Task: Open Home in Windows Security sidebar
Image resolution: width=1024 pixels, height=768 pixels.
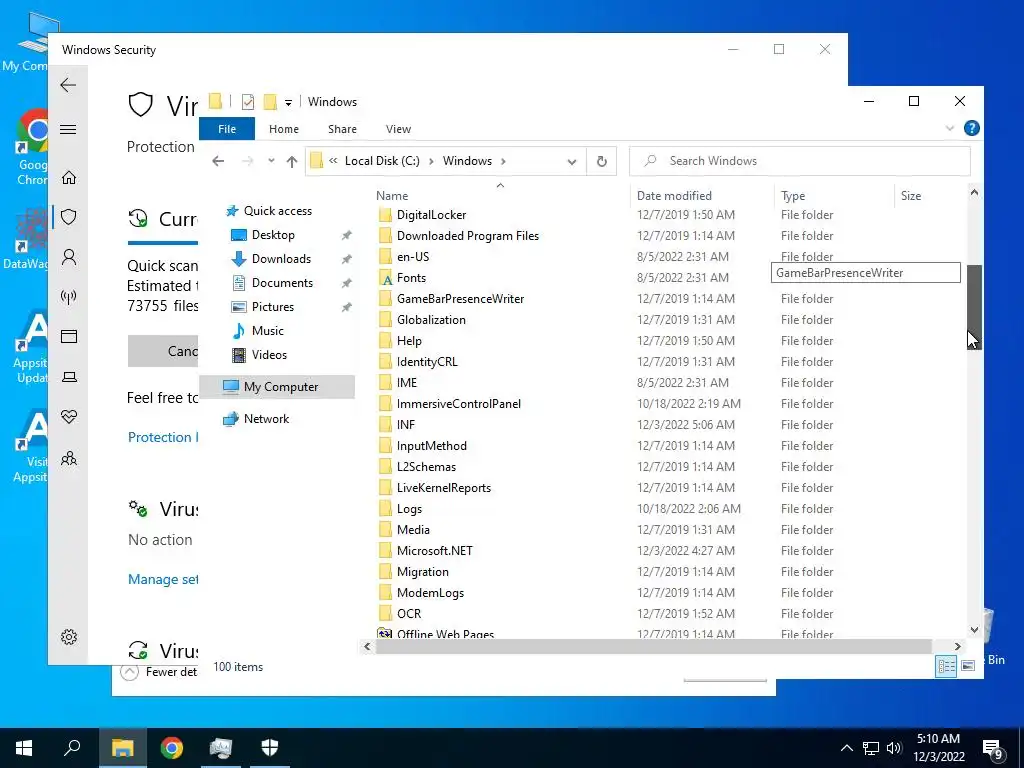Action: [69, 178]
